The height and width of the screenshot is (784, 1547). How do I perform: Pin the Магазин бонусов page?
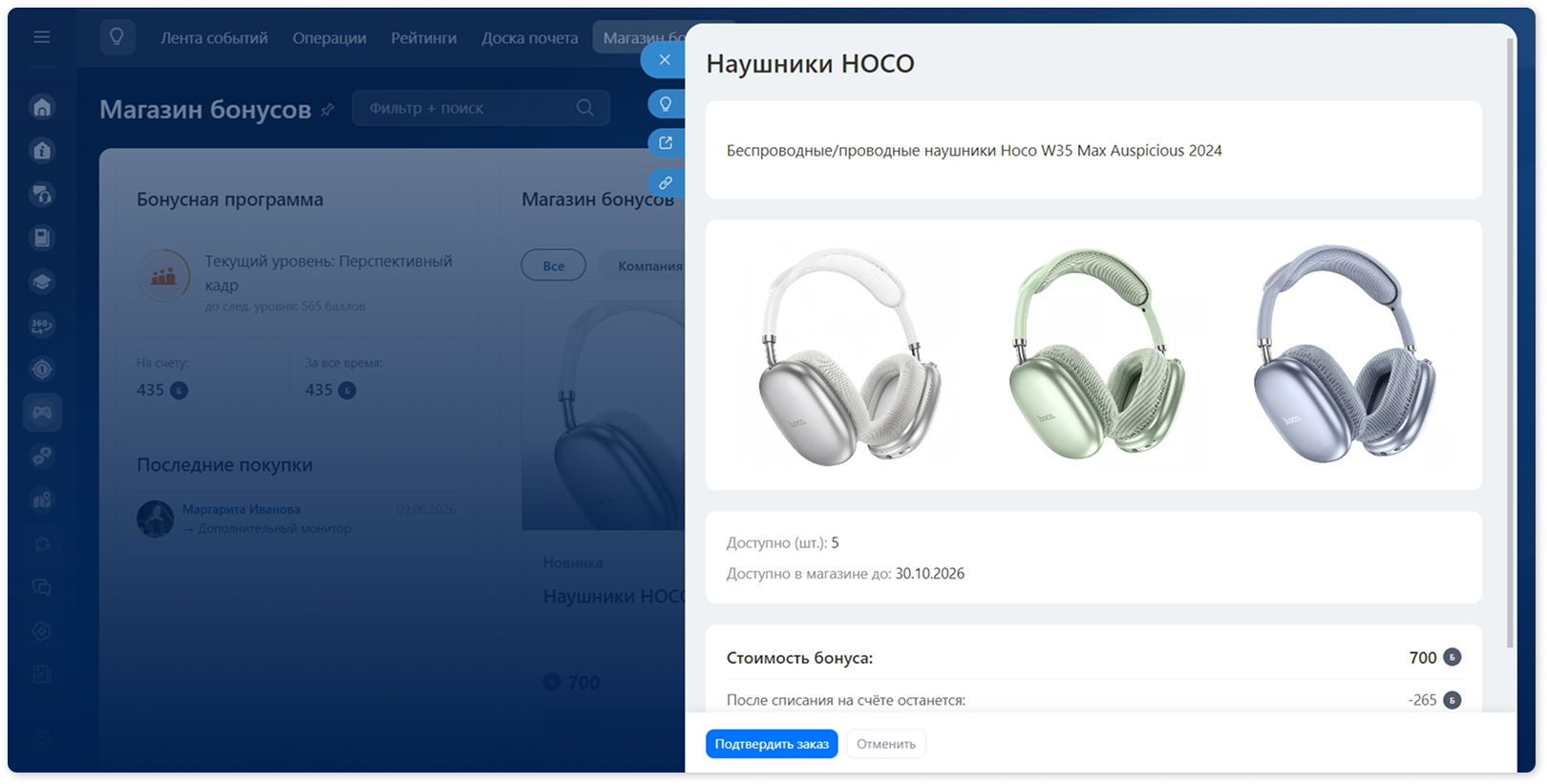point(328,110)
